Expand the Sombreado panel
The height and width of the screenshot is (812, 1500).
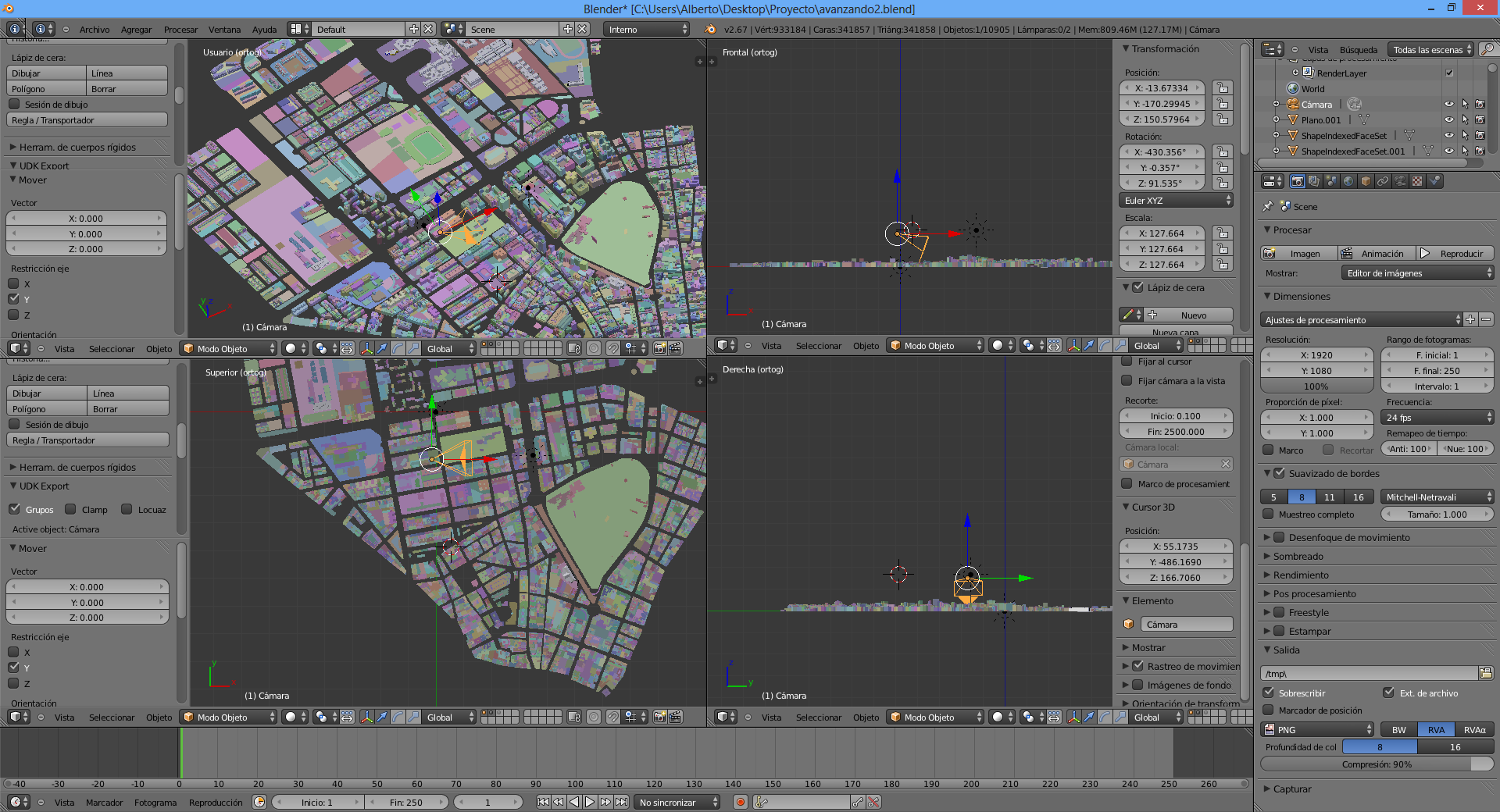[1298, 557]
